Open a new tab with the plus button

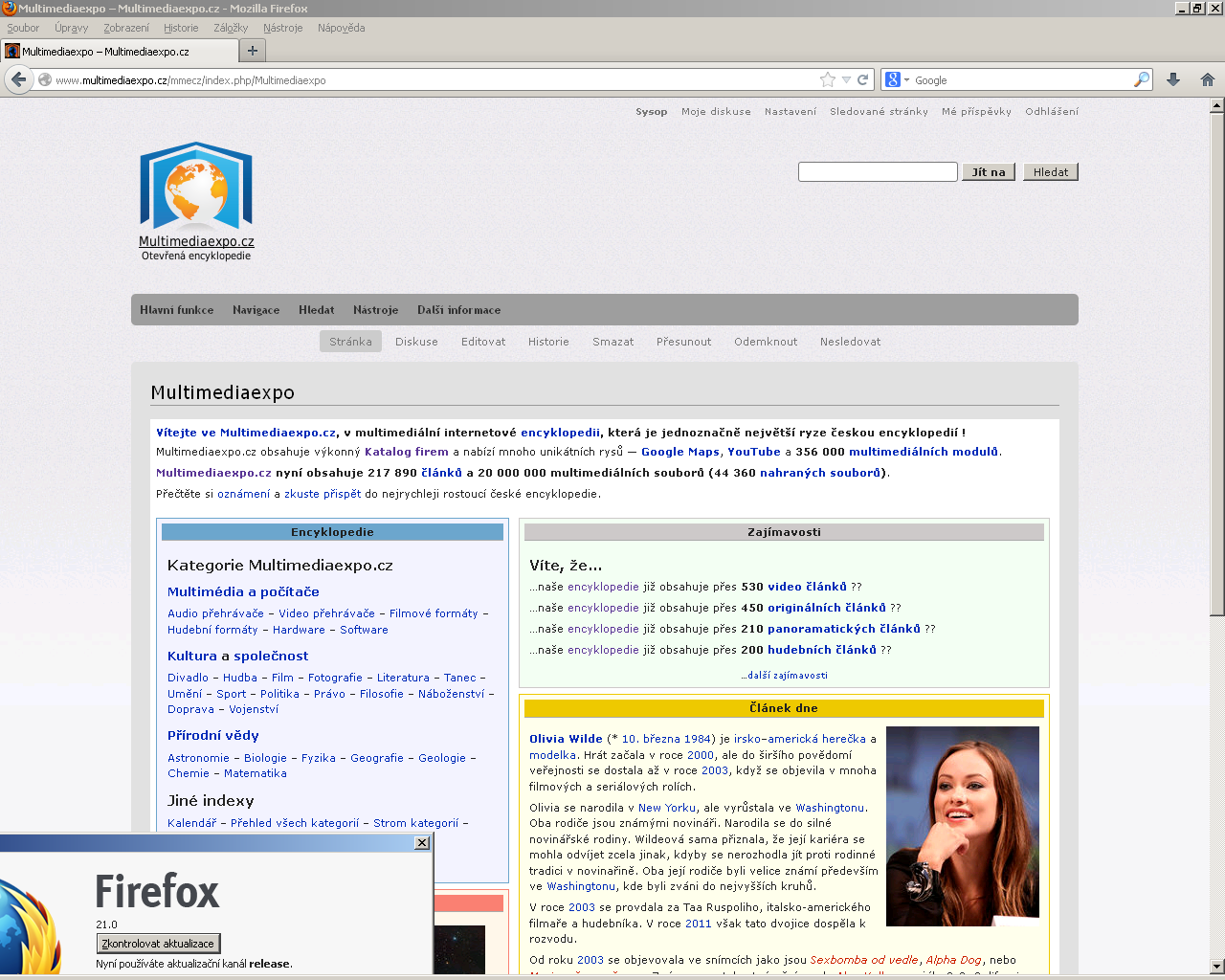point(253,51)
